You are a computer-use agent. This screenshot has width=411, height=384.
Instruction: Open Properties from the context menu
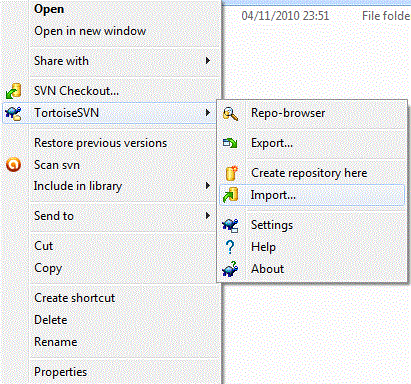point(60,372)
